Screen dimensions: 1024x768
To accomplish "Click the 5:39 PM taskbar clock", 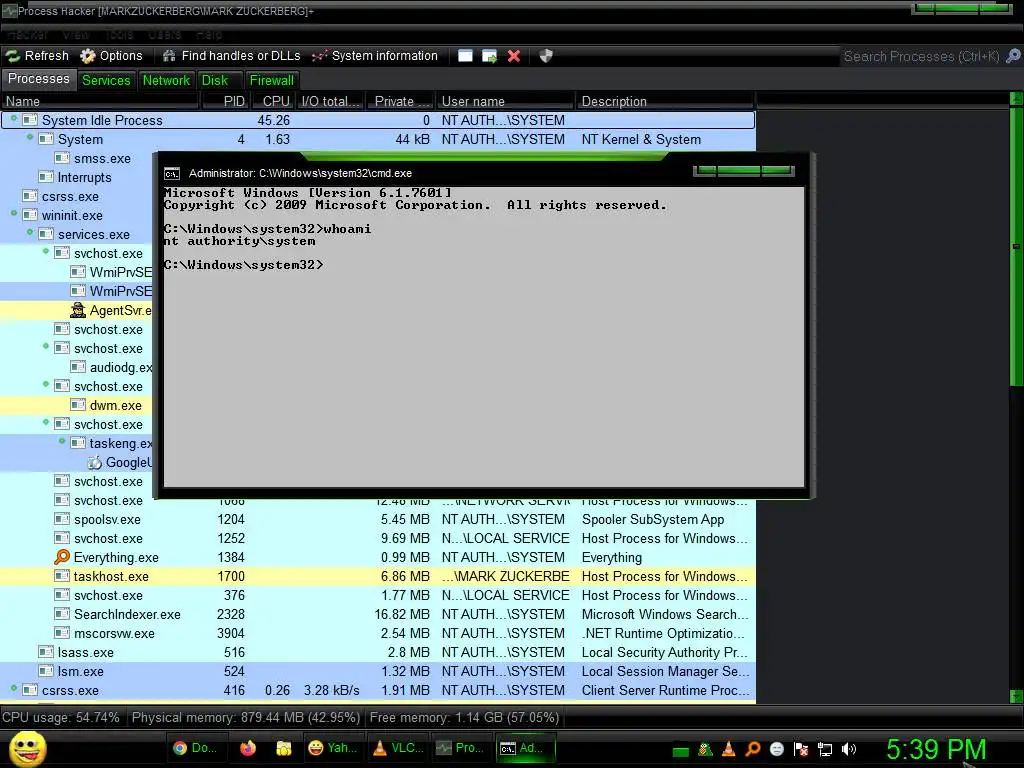I will pos(936,749).
